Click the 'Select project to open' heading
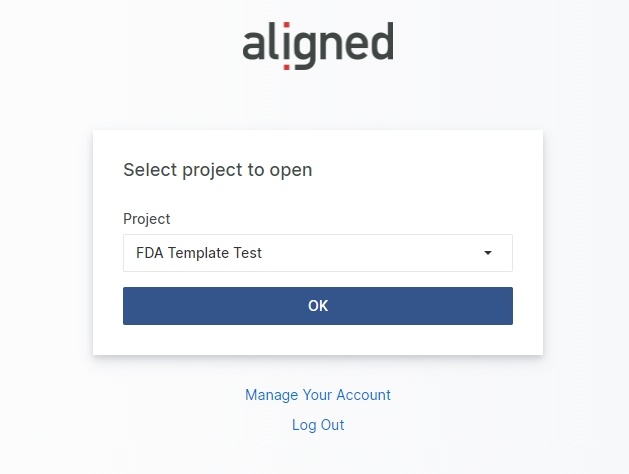Viewport: 629px width, 474px height. [x=217, y=170]
